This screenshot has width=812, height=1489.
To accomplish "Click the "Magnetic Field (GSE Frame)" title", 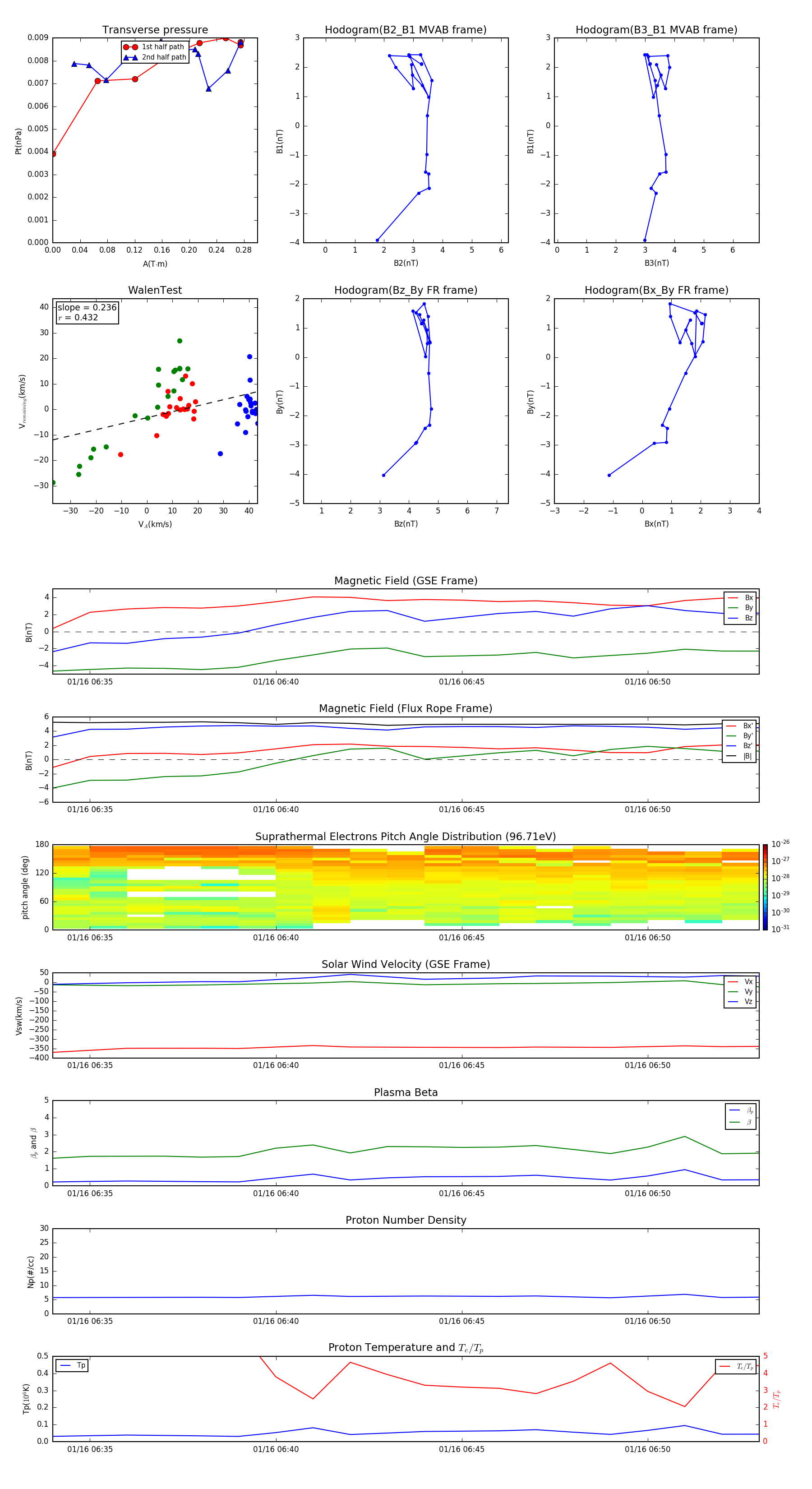I will click(x=406, y=581).
